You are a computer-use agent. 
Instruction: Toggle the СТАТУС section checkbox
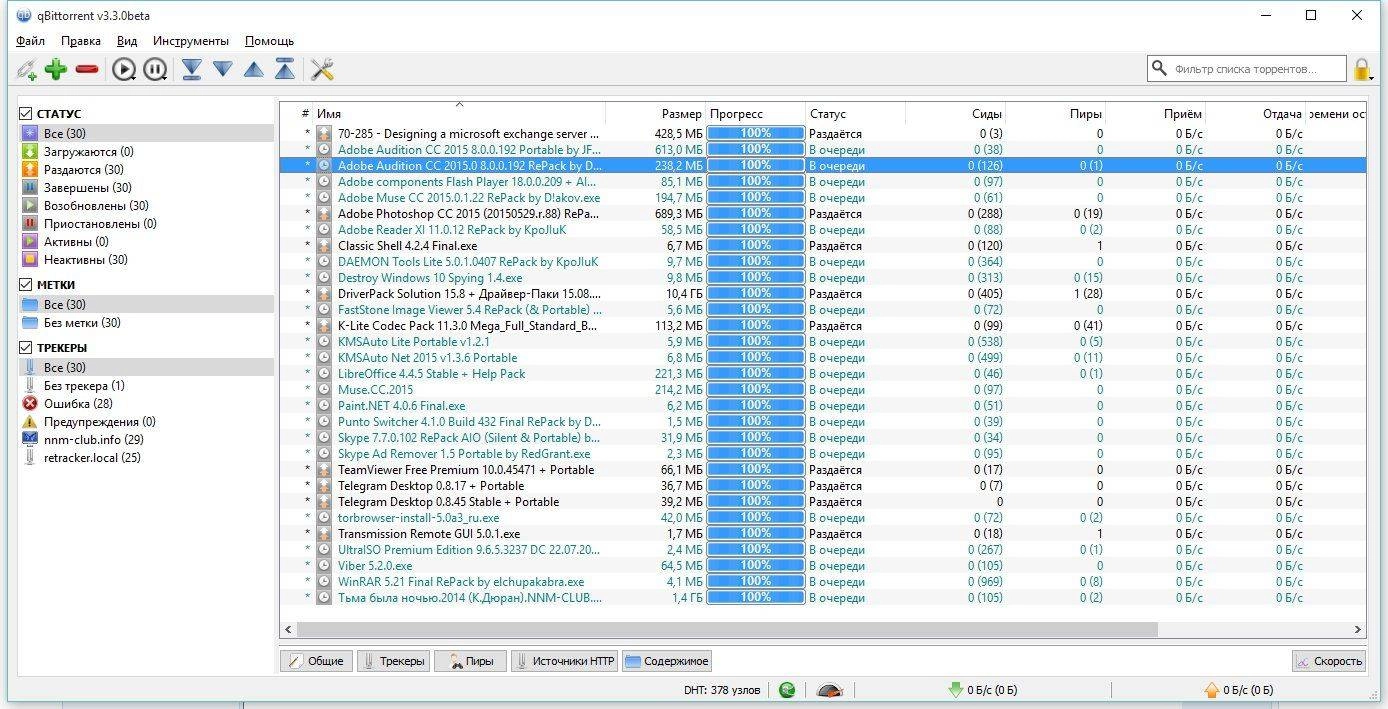(26, 113)
